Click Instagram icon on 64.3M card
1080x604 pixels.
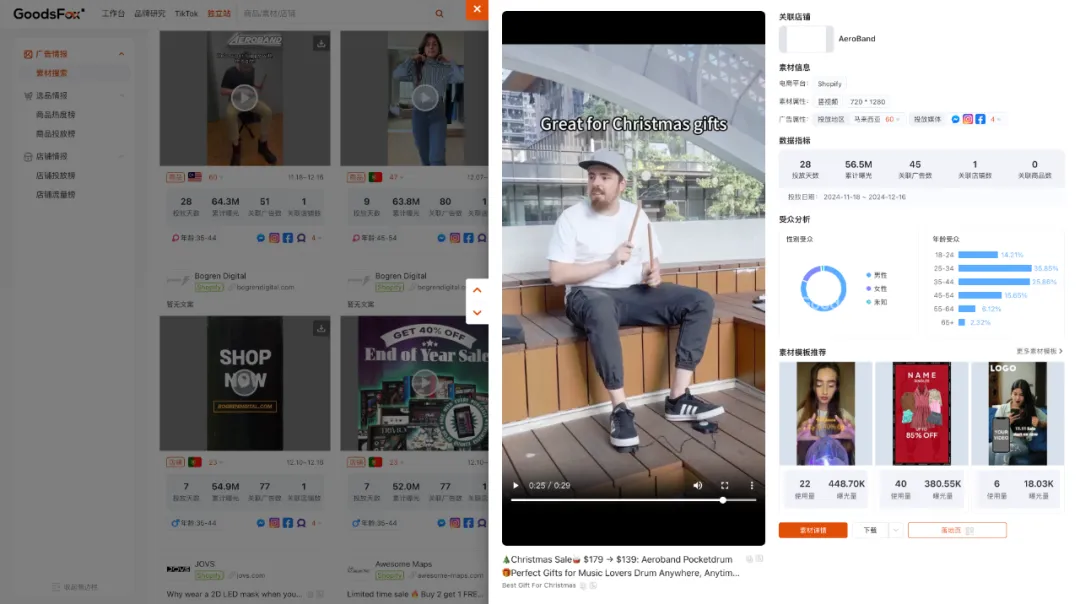[274, 238]
